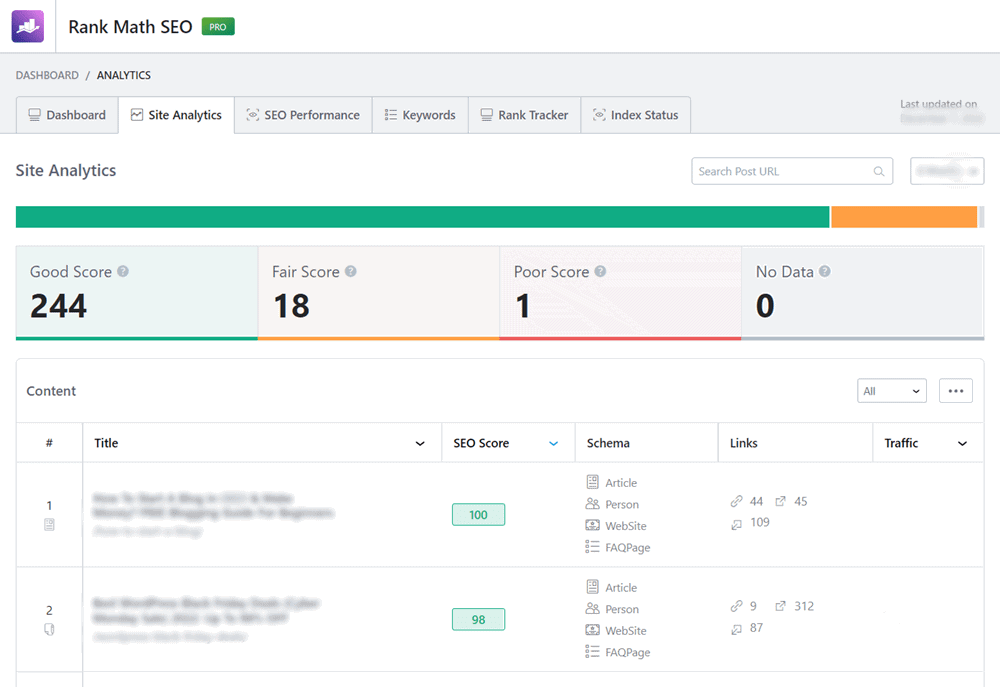
Task: Click the Poor Score help icon
Action: 600,271
